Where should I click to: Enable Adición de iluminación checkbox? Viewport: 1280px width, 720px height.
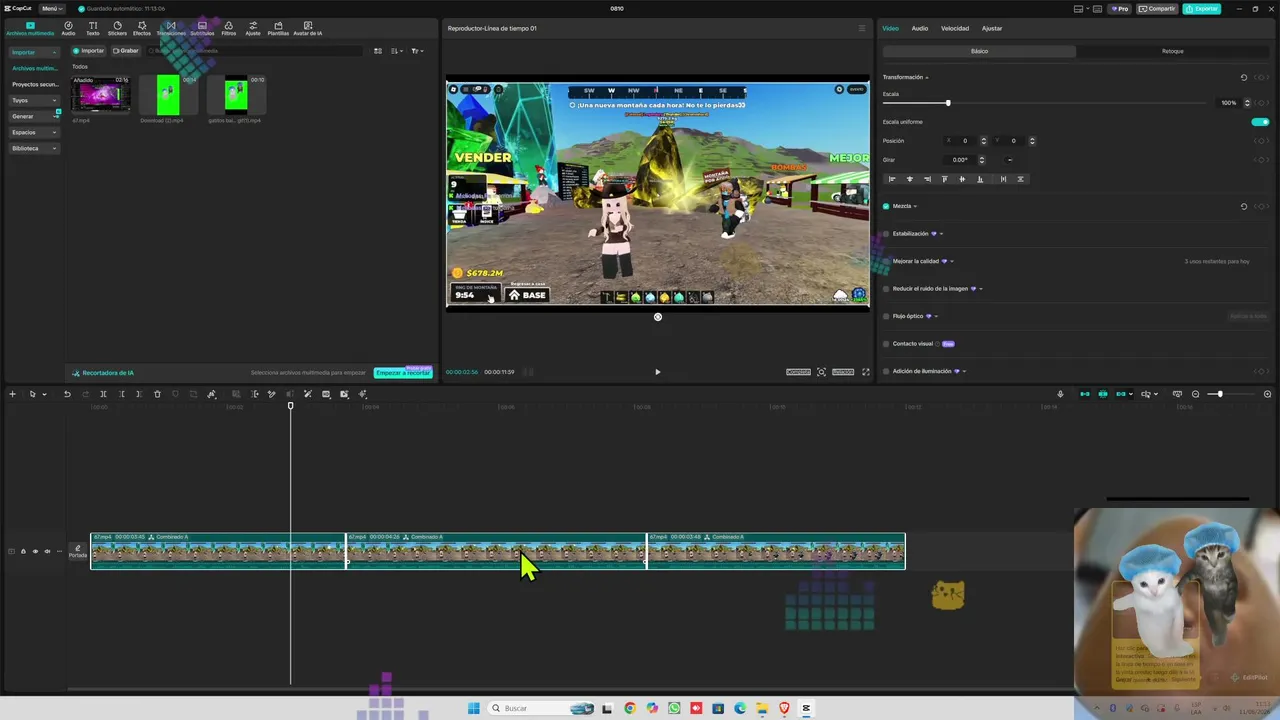pos(886,371)
